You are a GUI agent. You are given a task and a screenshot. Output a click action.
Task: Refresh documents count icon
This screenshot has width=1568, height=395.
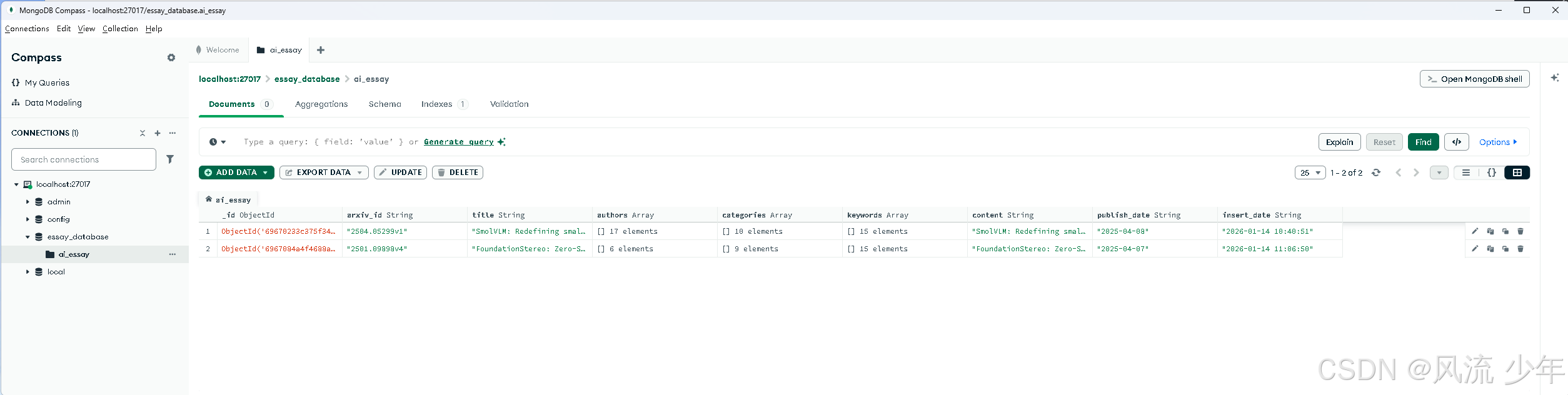coord(1376,172)
